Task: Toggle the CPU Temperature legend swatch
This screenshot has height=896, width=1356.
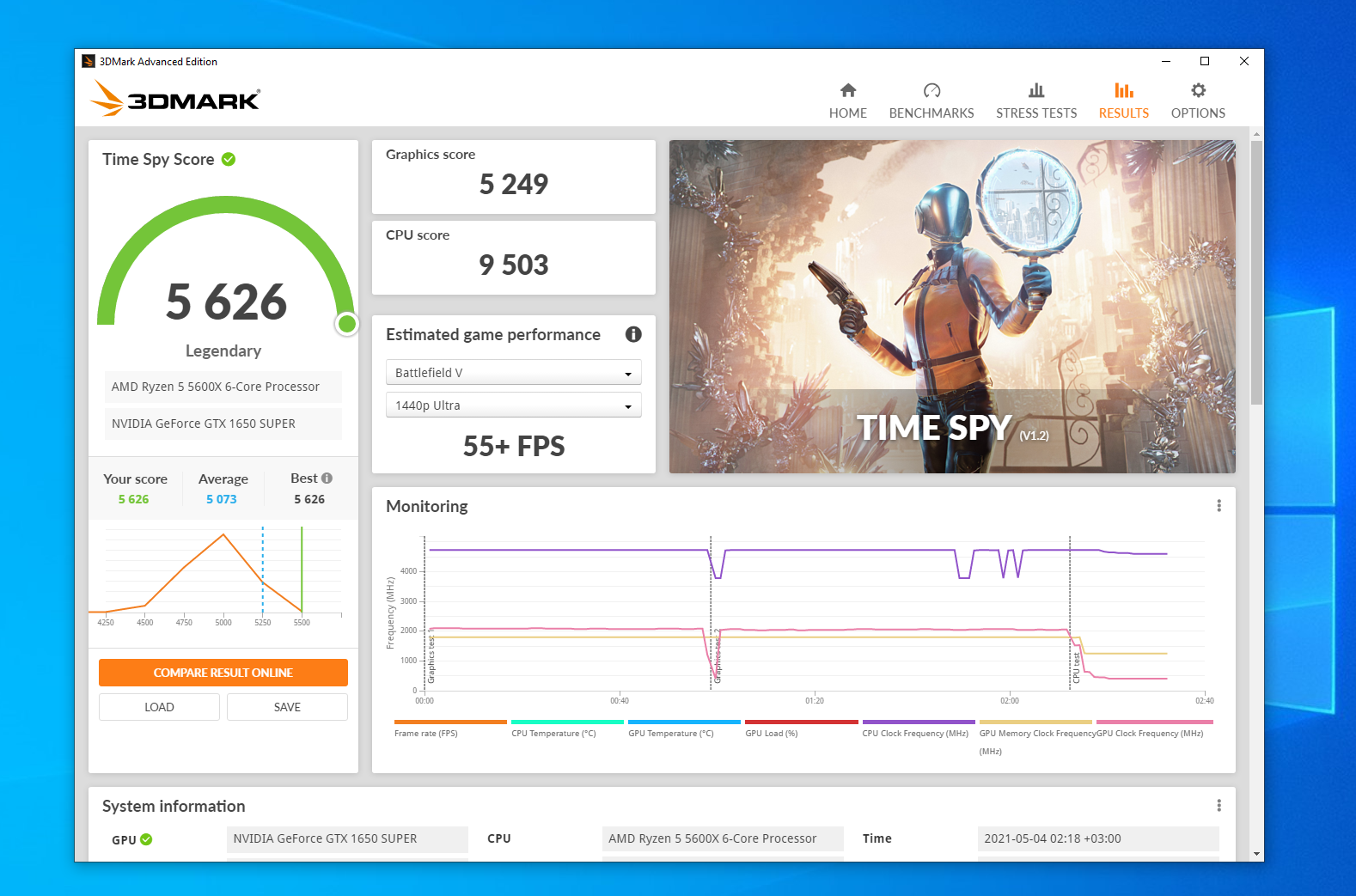Action: click(x=567, y=722)
